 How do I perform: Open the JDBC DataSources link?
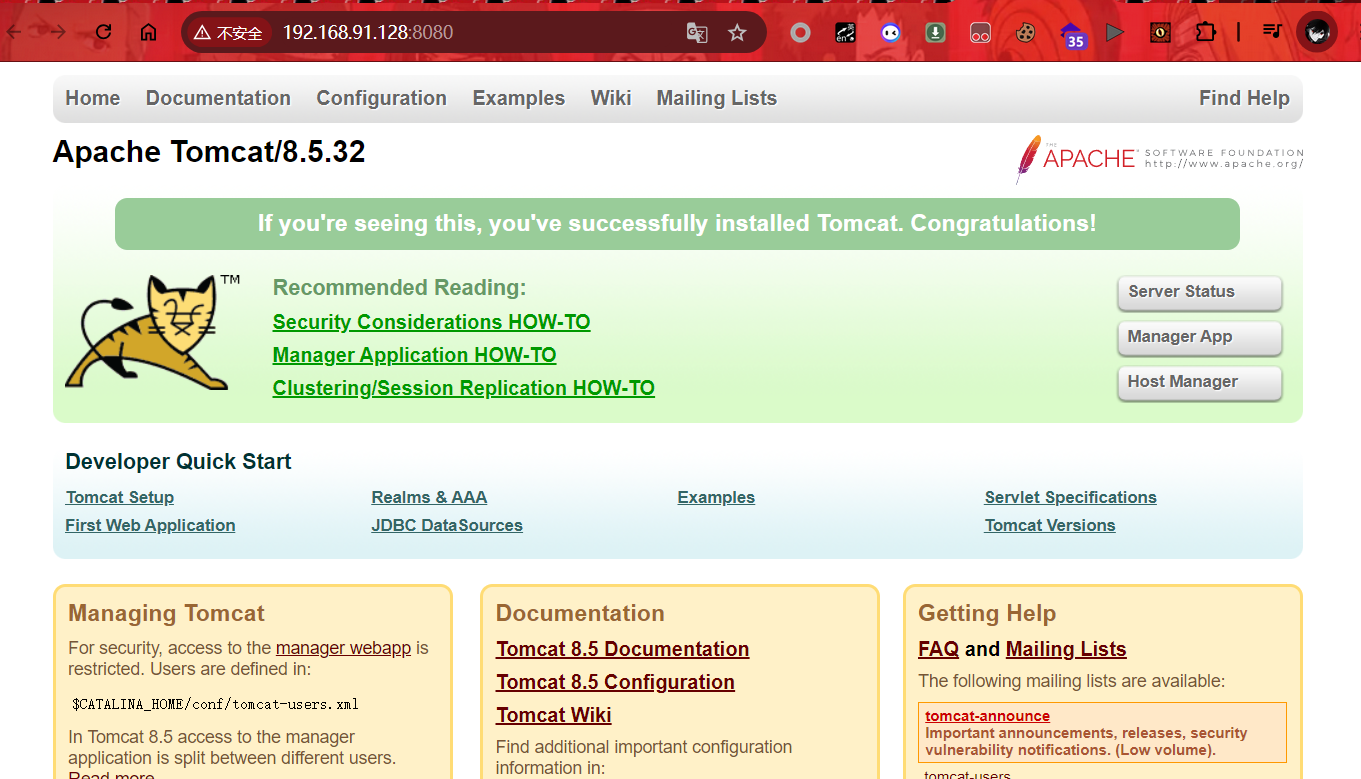pos(447,525)
